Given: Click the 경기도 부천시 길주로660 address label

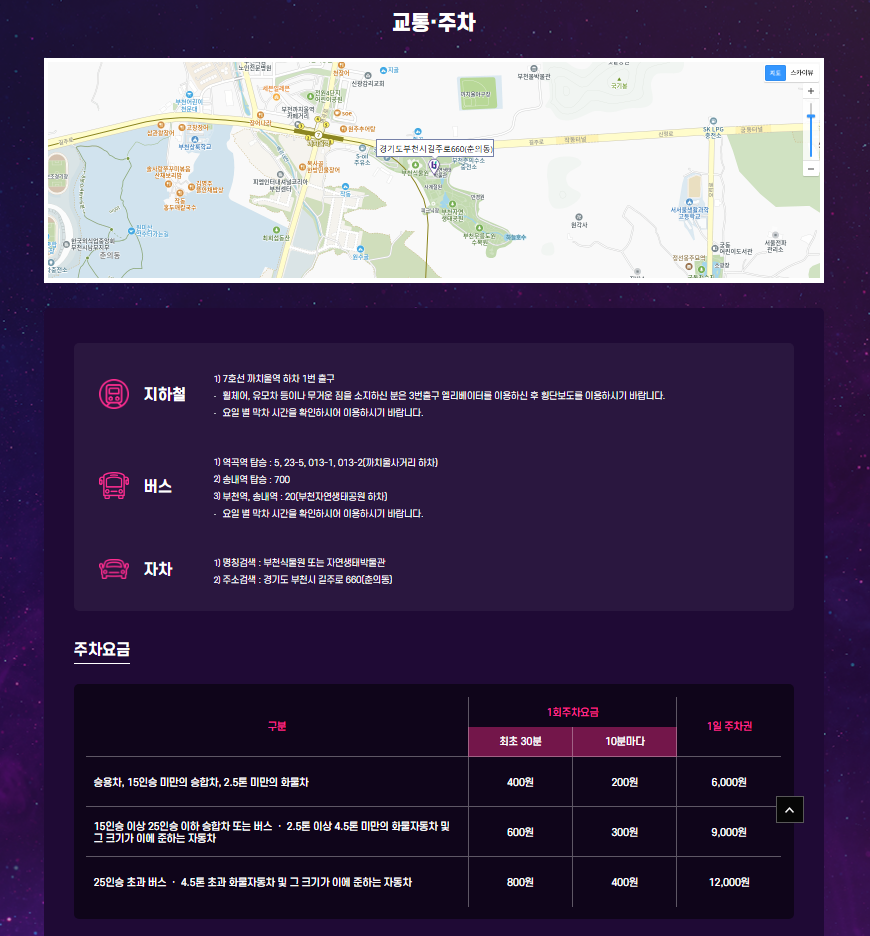Looking at the screenshot, I should click(x=435, y=148).
